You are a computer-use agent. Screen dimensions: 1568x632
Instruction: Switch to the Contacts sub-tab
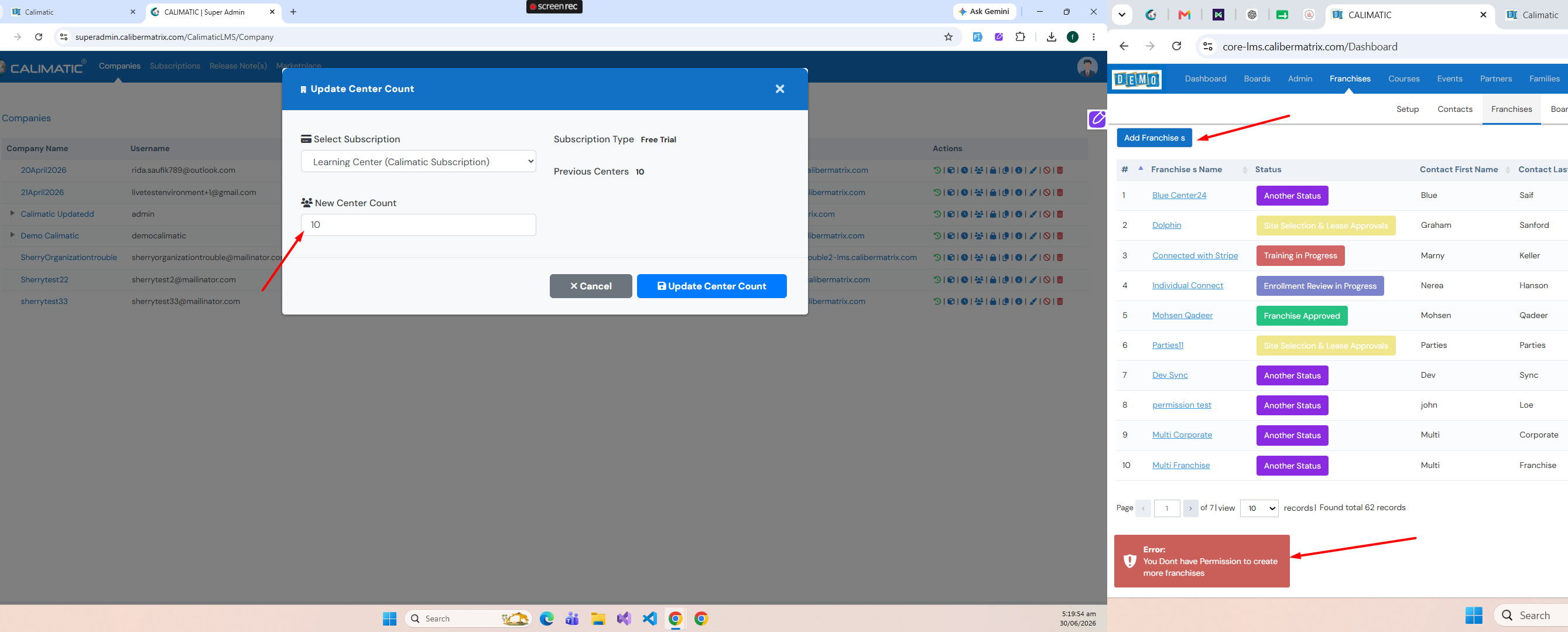tap(1455, 109)
